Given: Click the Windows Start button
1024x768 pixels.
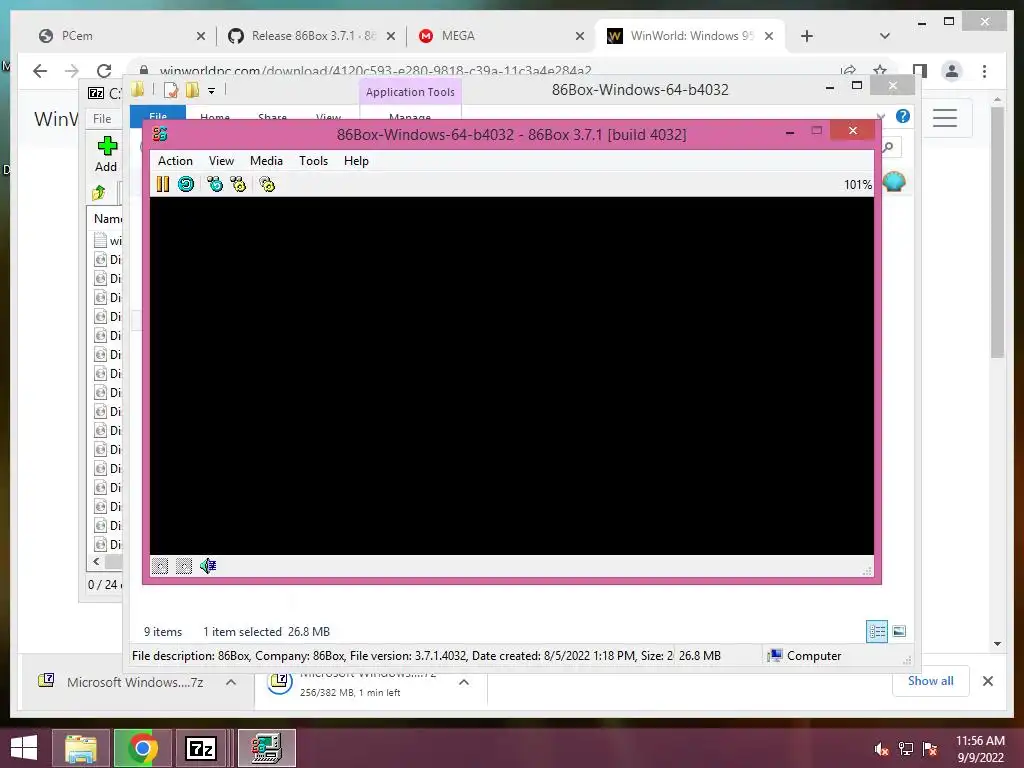Looking at the screenshot, I should point(24,748).
